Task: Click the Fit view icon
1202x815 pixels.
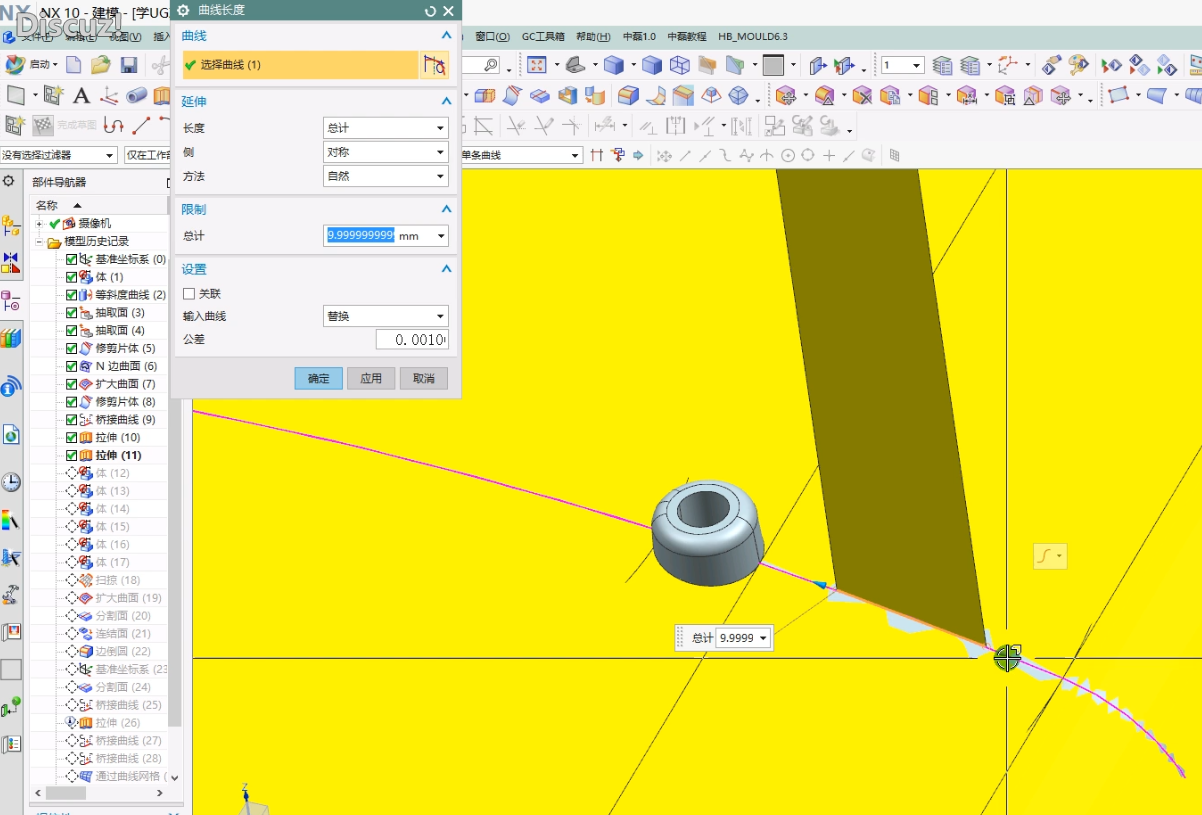Action: click(537, 65)
